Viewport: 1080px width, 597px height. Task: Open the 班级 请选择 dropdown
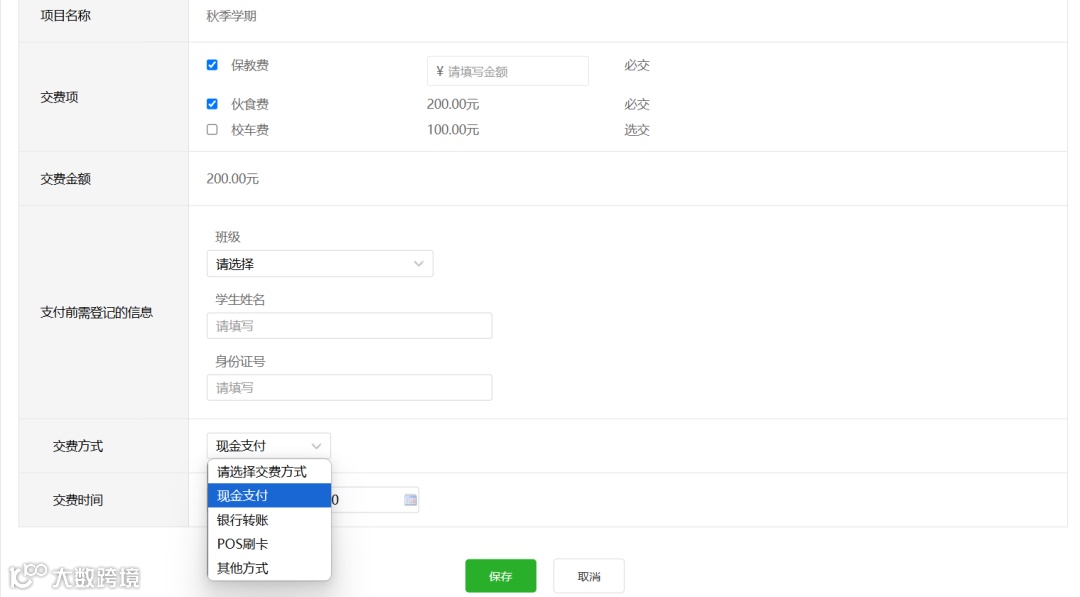click(320, 264)
